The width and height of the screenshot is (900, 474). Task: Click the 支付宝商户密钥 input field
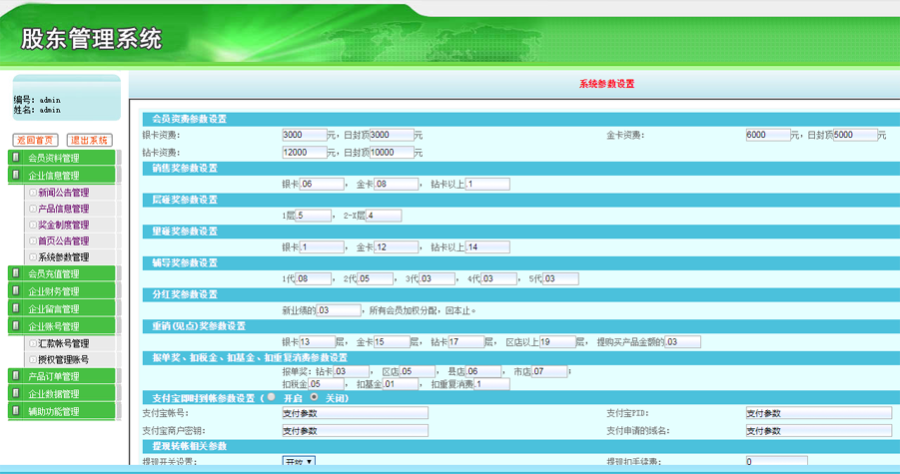pos(355,431)
